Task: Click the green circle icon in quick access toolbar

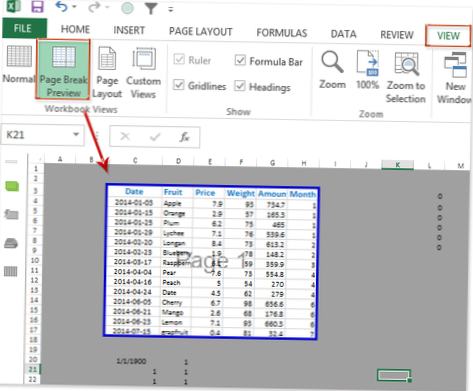Action: pos(127,8)
